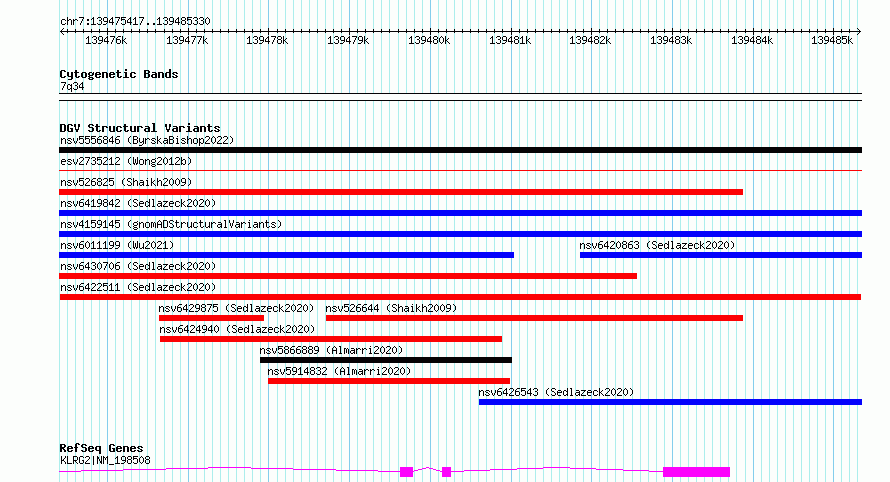Click the 139485k ruler position

click(832, 40)
